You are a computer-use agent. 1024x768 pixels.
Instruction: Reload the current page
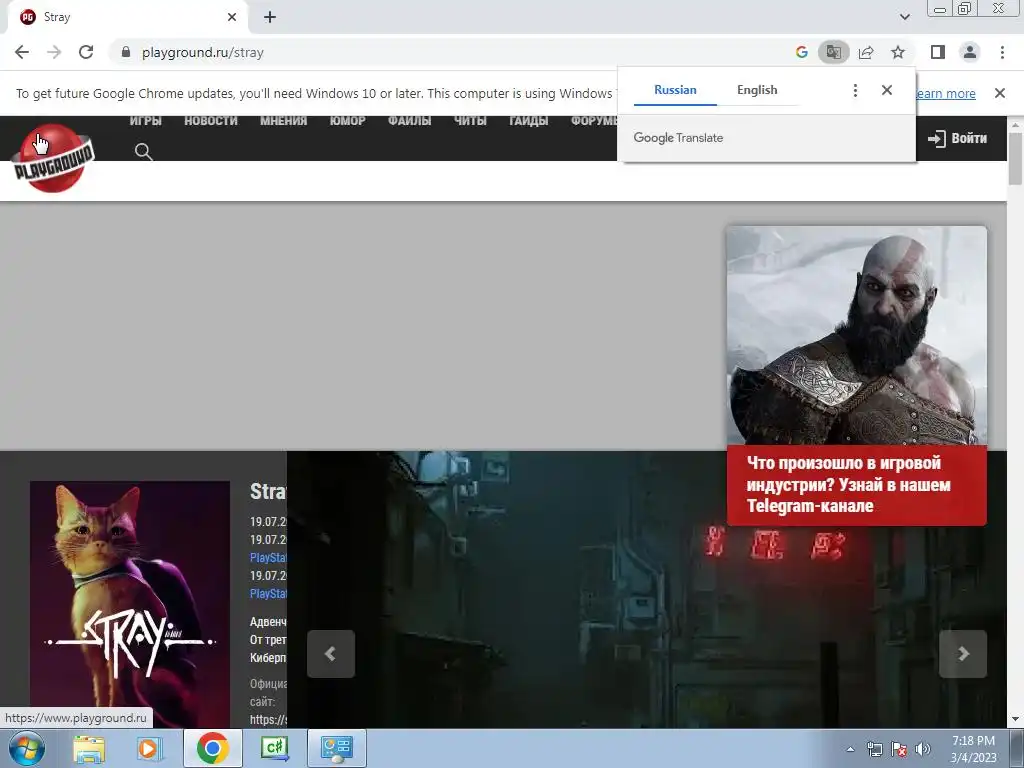(x=86, y=52)
